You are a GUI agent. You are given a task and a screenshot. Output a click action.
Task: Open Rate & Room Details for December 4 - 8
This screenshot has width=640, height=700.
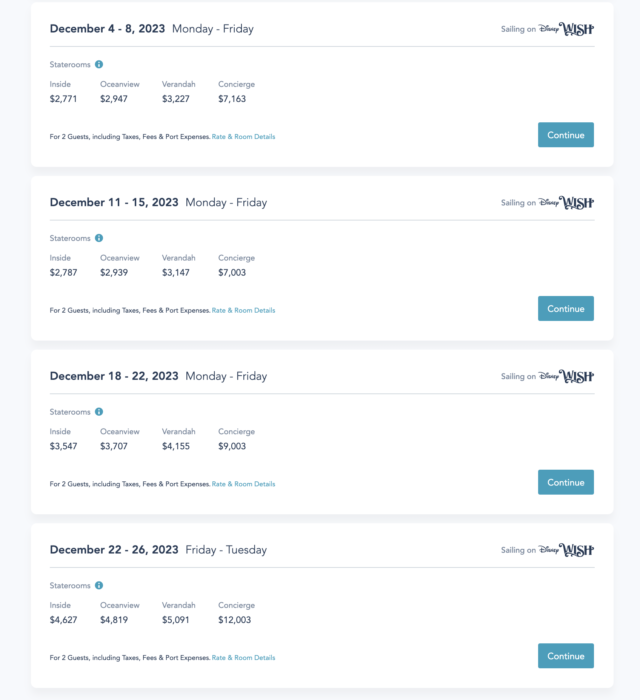[243, 137]
